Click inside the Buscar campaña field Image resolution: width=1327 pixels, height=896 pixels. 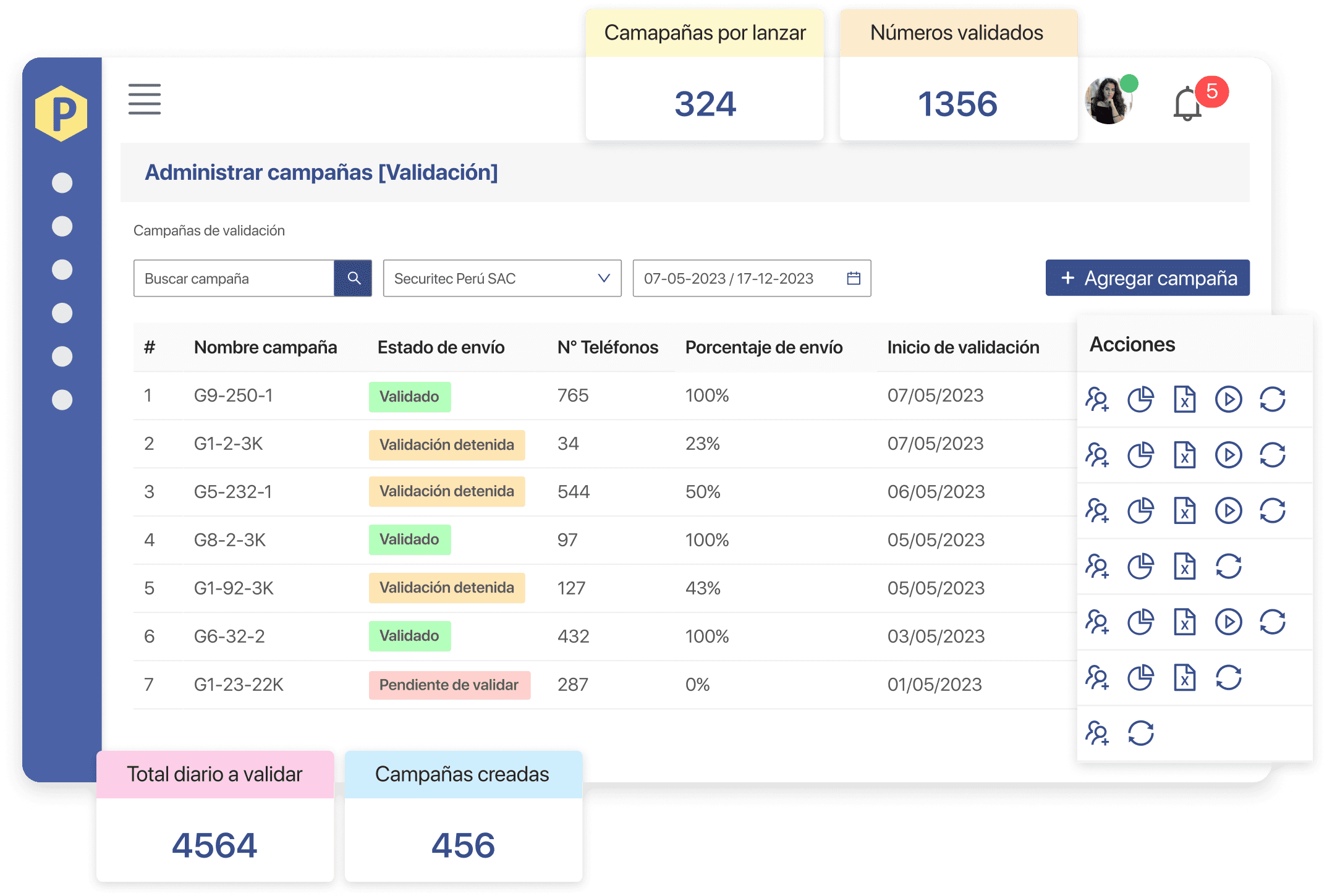(x=234, y=278)
